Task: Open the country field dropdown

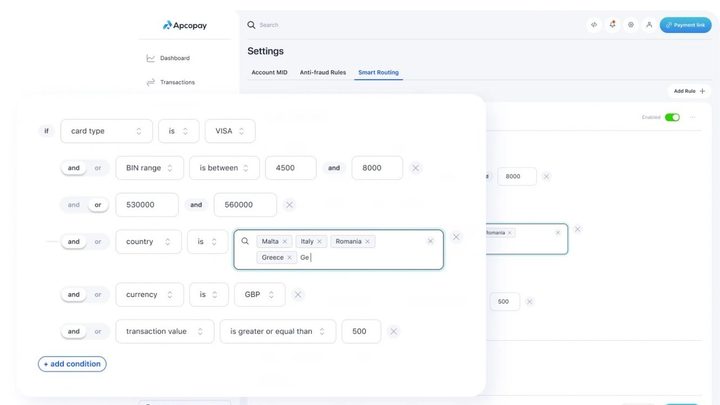Action: pos(148,242)
